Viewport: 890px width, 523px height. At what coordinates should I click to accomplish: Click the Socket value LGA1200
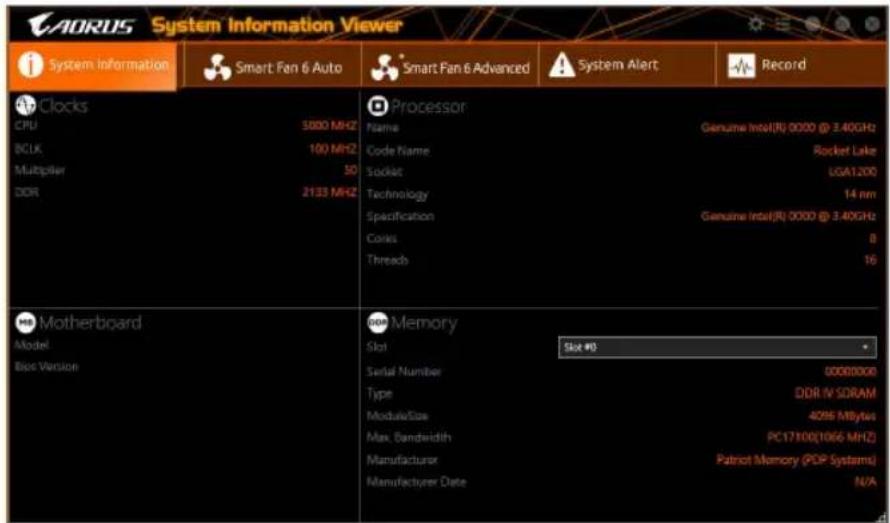pyautogui.click(x=853, y=171)
